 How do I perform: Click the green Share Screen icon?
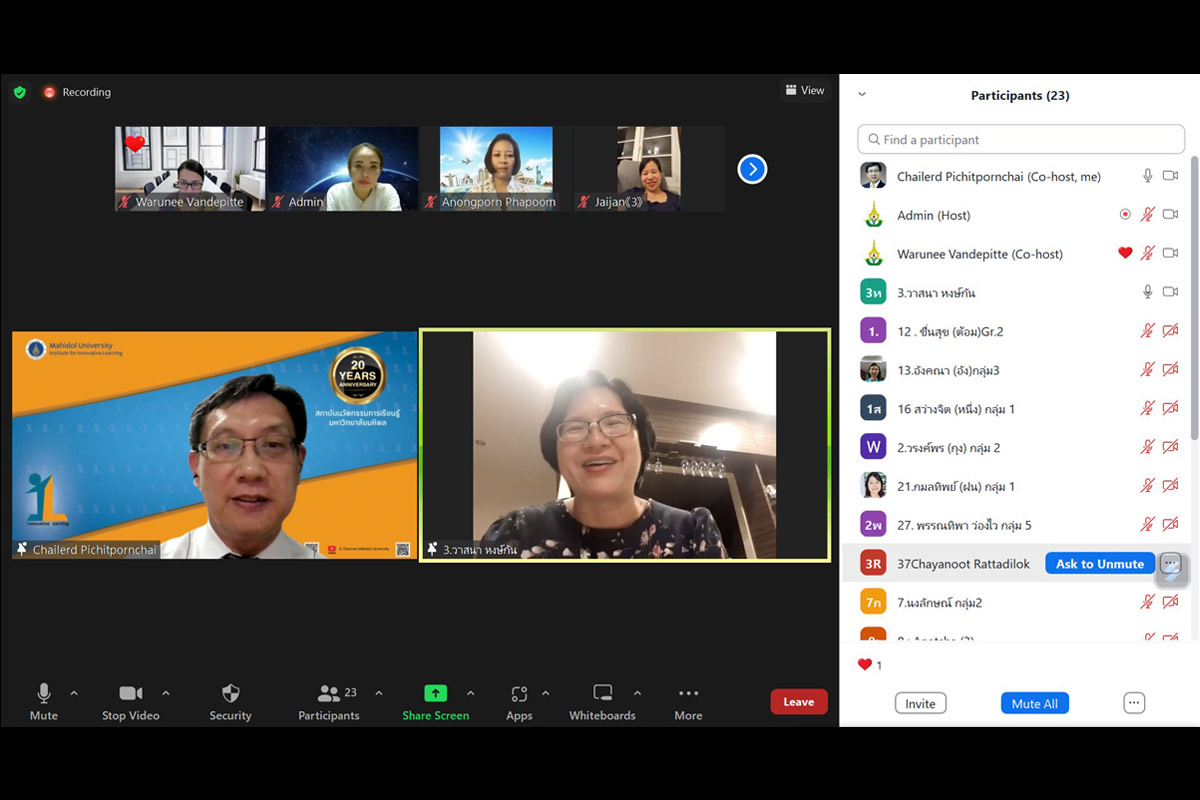pos(435,694)
